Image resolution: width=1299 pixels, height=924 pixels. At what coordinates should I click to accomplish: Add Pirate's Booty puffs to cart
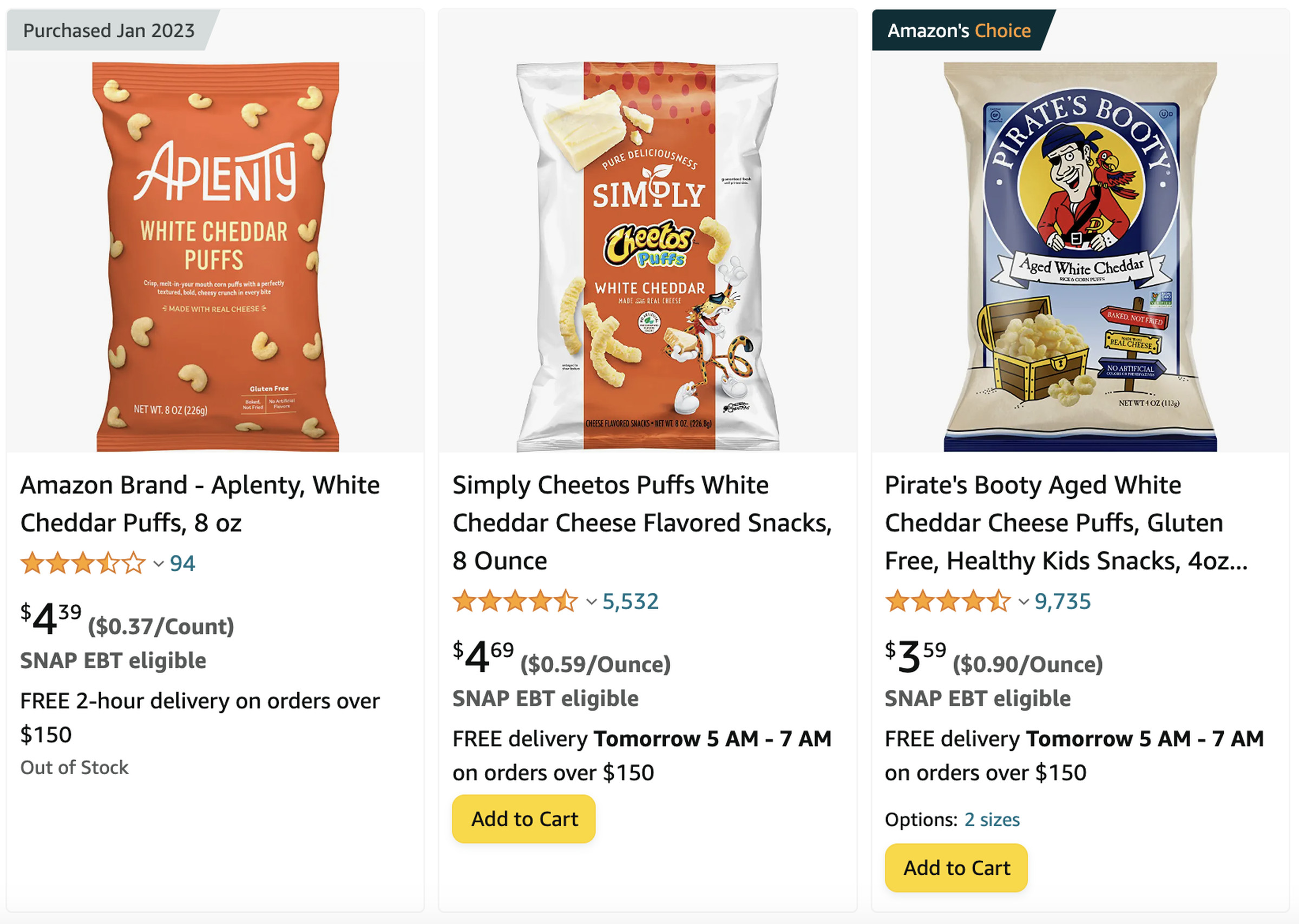click(955, 868)
